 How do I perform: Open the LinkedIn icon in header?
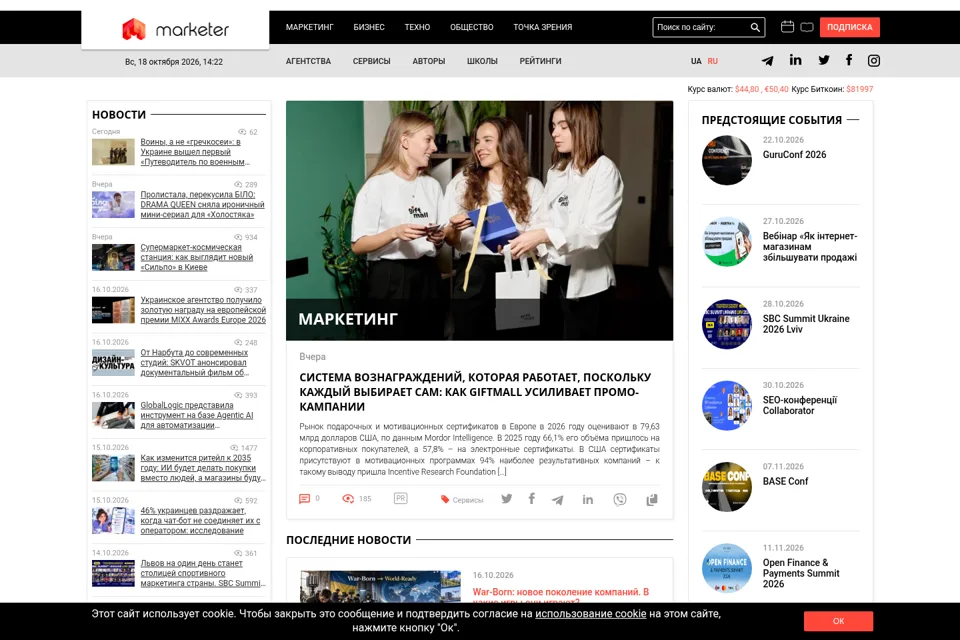795,59
